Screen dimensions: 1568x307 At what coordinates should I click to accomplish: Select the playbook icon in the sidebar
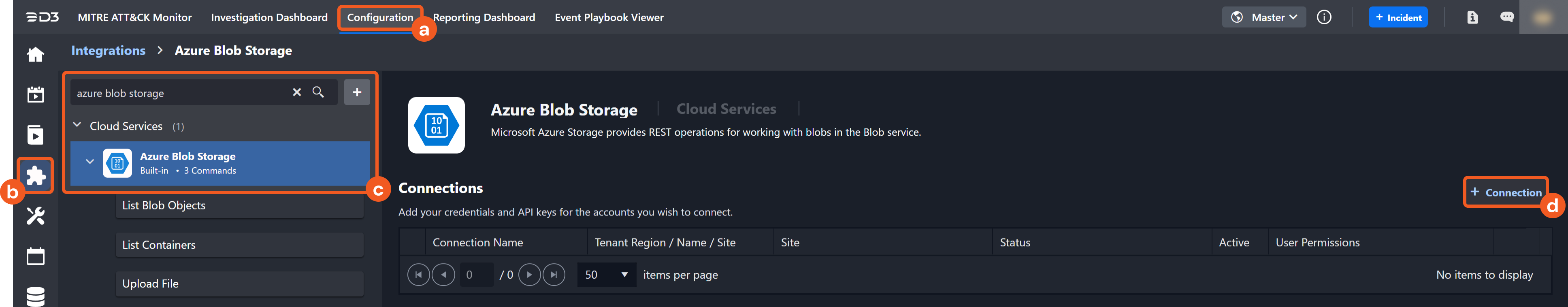click(35, 134)
